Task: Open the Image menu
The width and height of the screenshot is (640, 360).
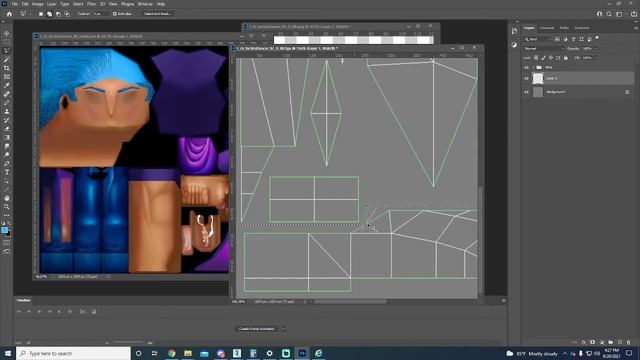Action: [x=38, y=4]
